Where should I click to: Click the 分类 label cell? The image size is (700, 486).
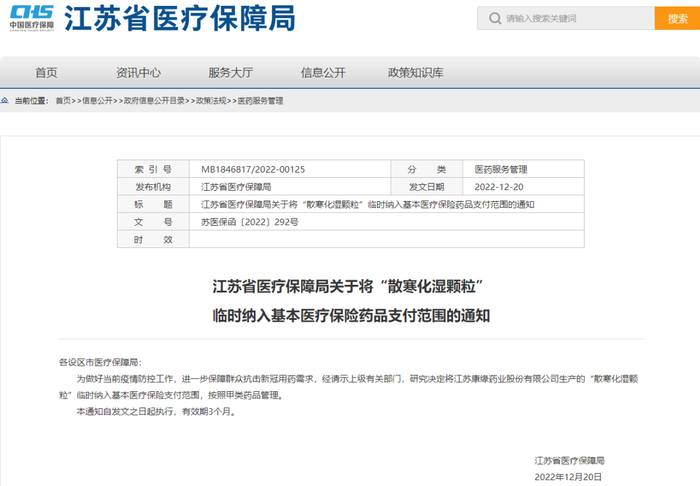[426, 169]
